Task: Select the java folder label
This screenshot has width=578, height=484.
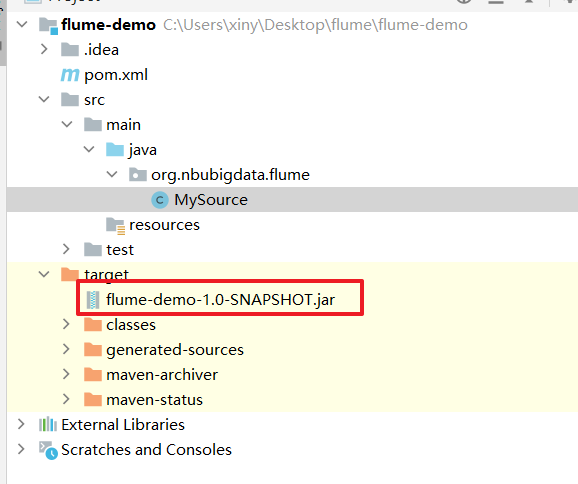Action: pyautogui.click(x=143, y=150)
